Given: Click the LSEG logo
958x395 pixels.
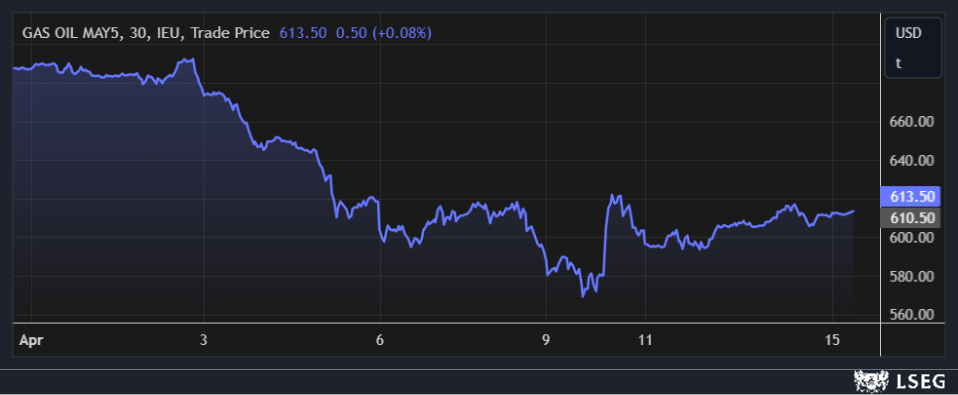Looking at the screenshot, I should [x=899, y=382].
